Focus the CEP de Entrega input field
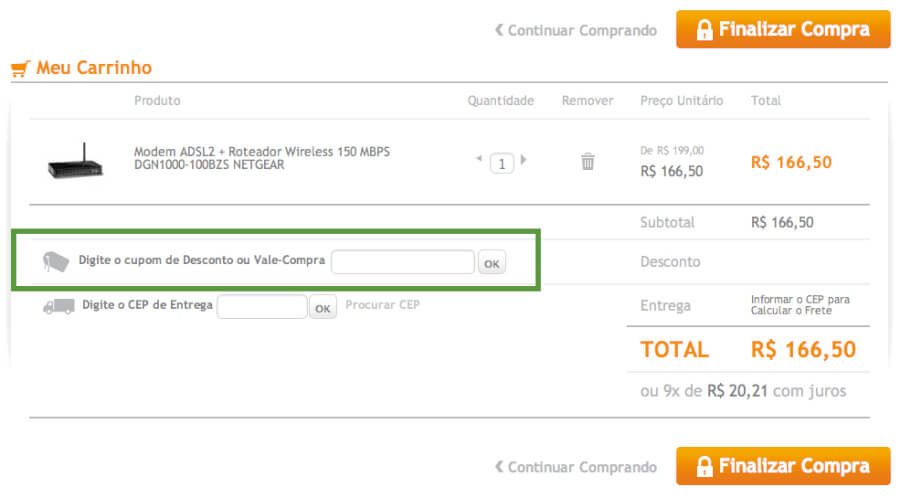The width and height of the screenshot is (900, 498). (262, 307)
